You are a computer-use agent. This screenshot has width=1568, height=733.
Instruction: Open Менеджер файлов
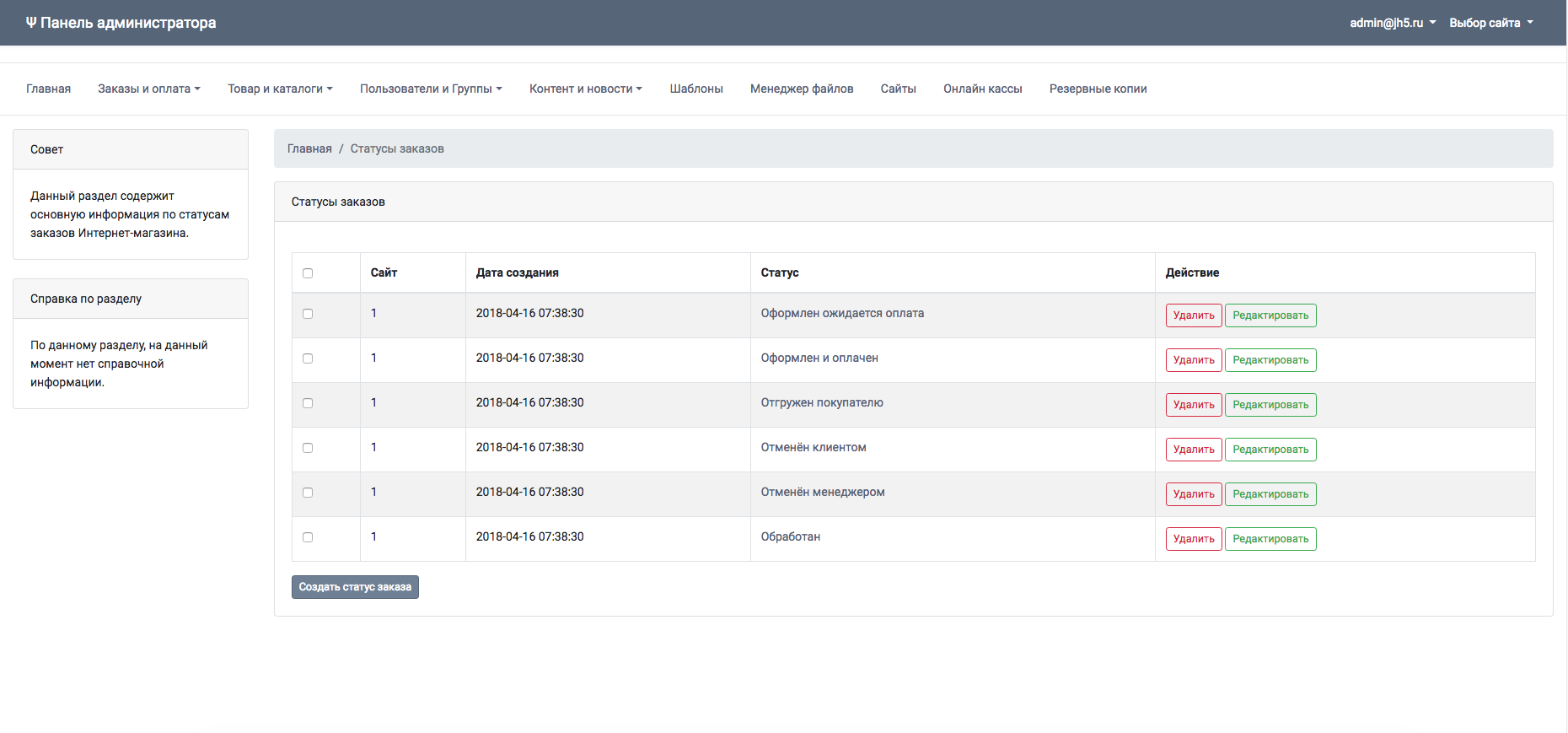(x=802, y=89)
